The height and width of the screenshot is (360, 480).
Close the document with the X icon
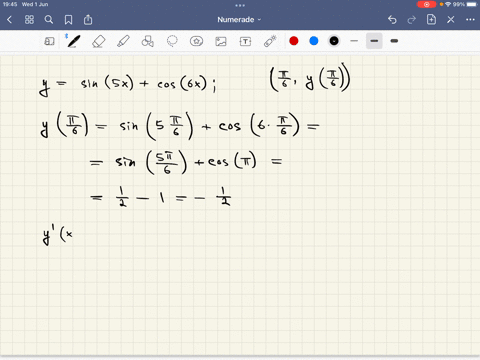pos(451,20)
